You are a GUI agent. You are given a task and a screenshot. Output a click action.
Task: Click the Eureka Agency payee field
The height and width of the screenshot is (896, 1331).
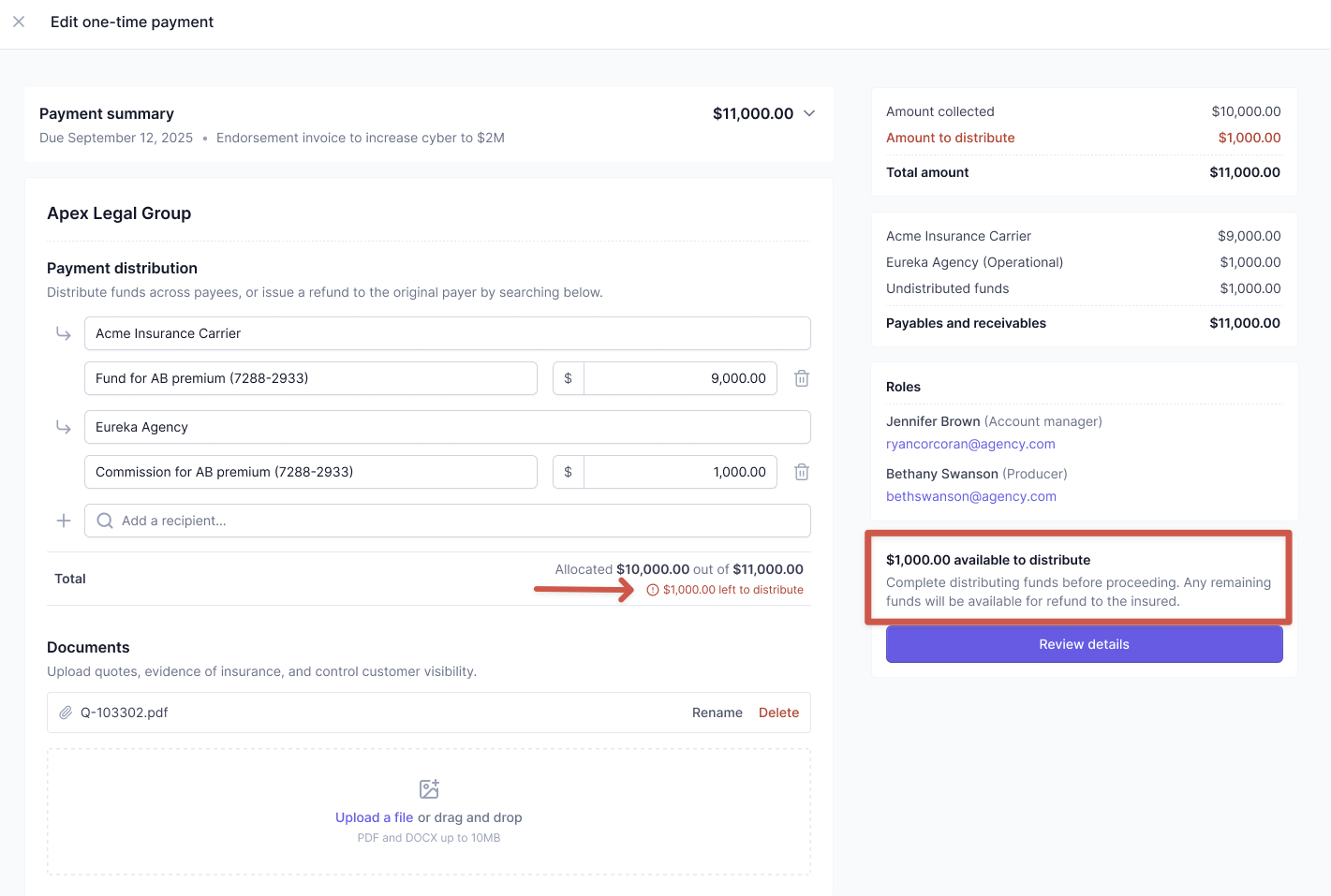coord(448,427)
